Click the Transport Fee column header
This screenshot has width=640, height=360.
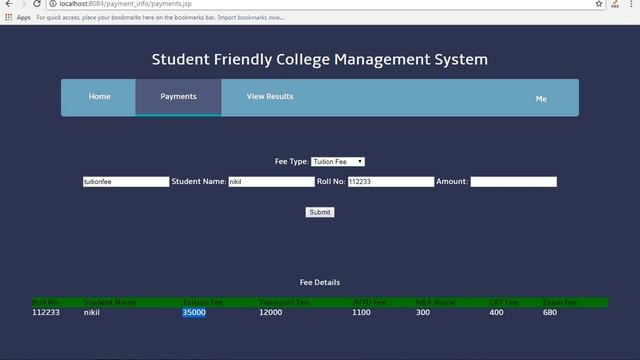coord(284,302)
